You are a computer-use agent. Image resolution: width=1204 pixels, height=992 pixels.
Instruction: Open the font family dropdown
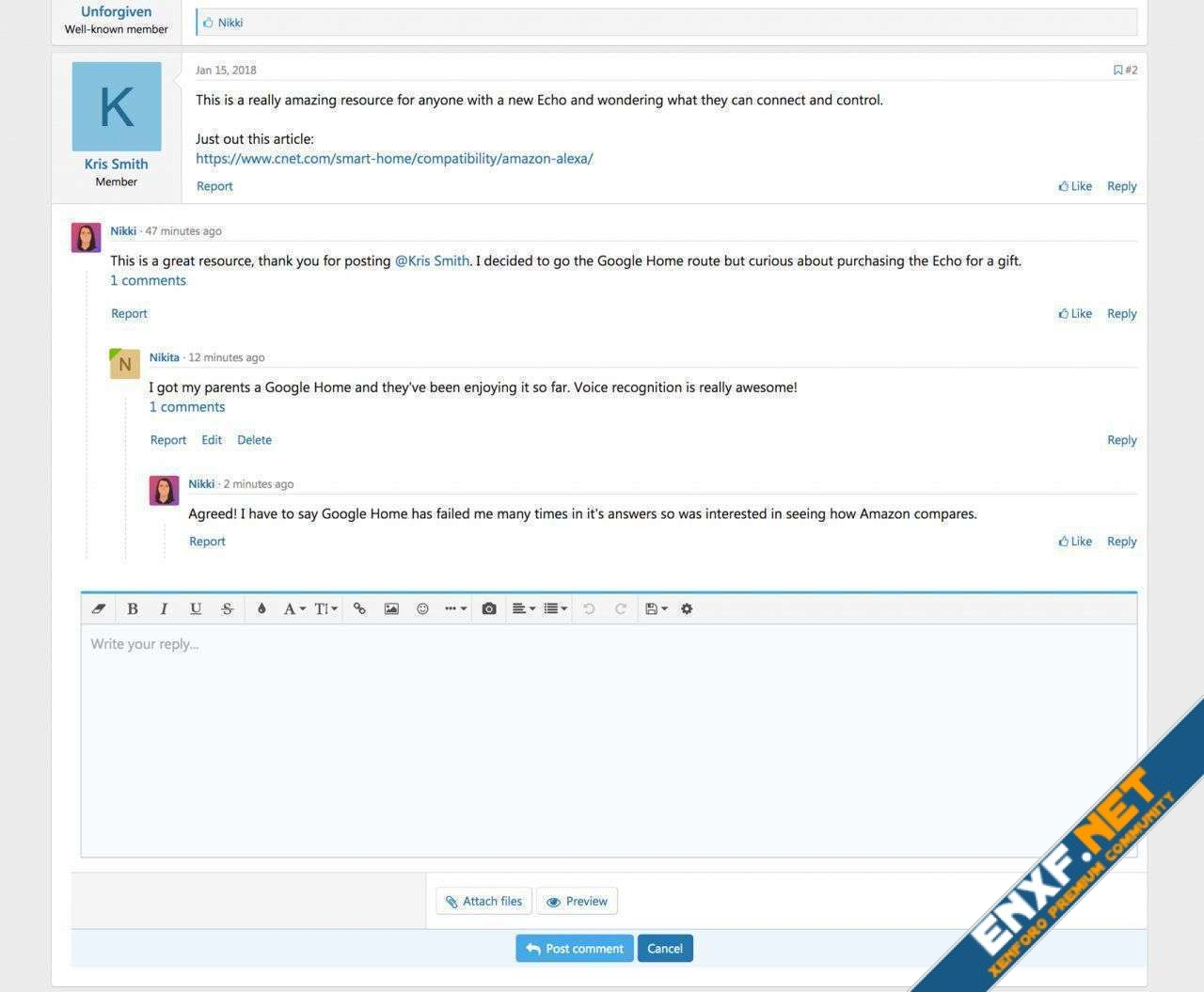click(x=293, y=608)
